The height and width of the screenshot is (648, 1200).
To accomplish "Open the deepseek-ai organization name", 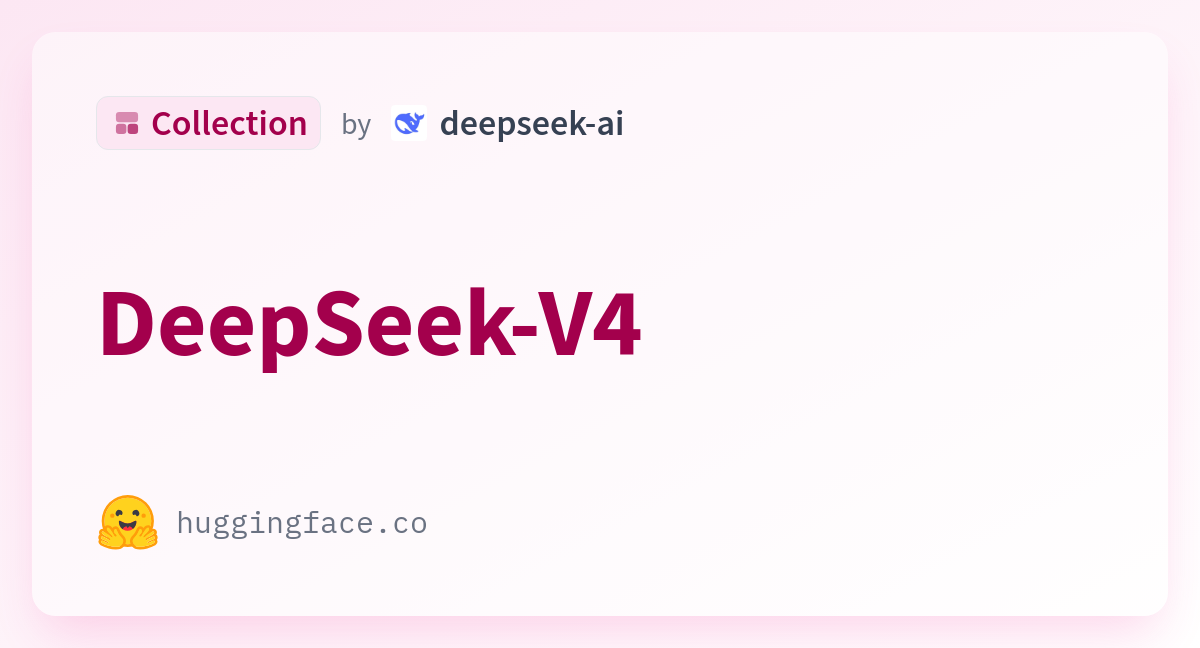I will (x=532, y=124).
